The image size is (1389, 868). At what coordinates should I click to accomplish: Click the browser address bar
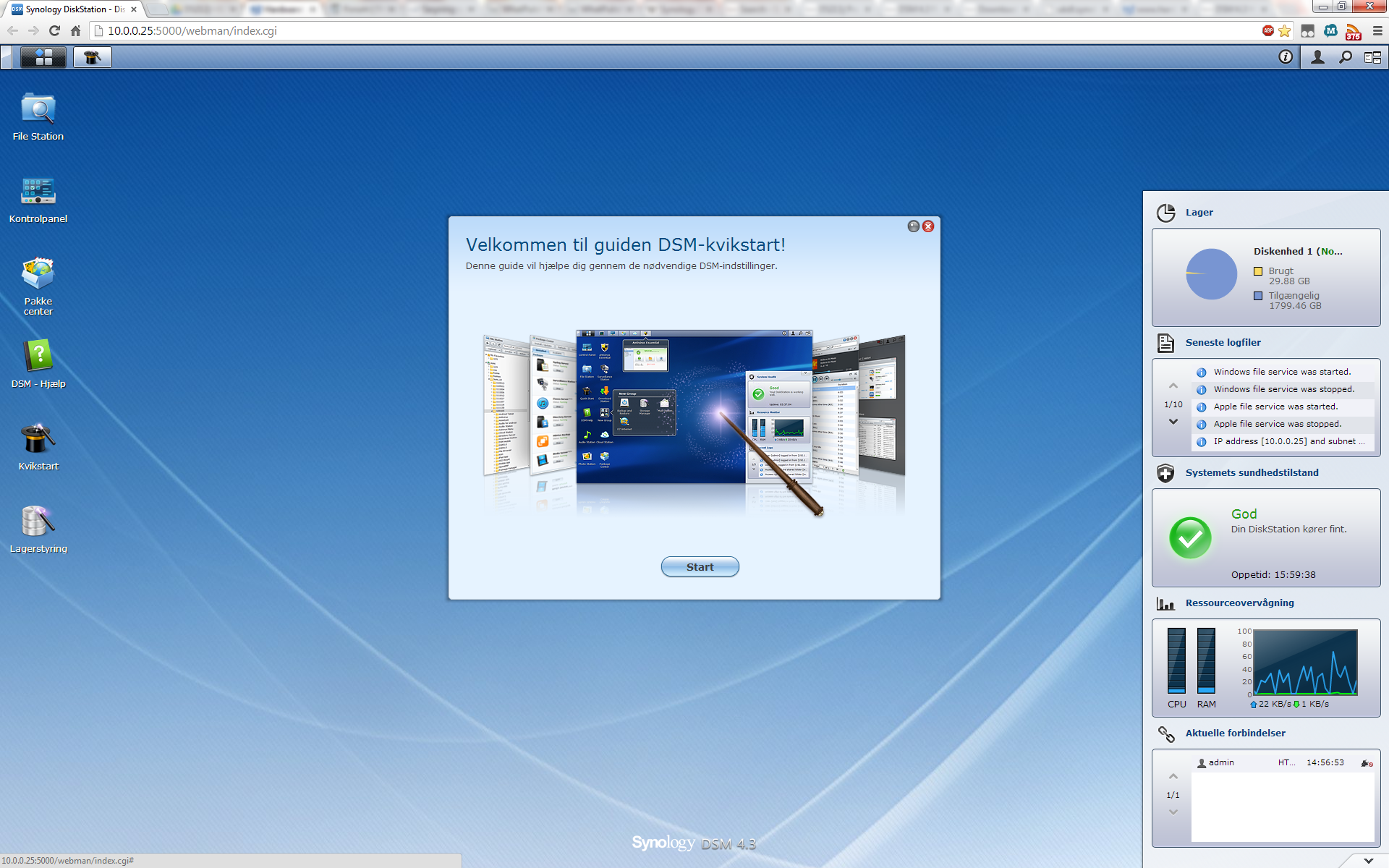point(673,30)
